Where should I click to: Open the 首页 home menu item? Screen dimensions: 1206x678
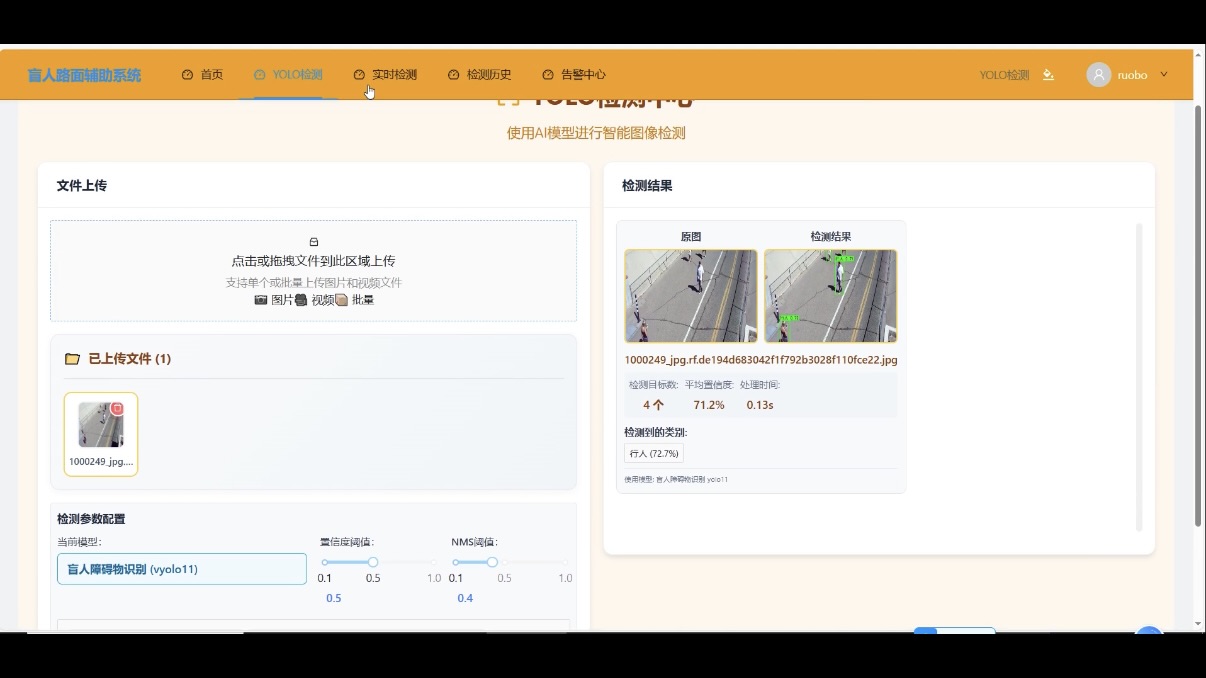click(202, 75)
